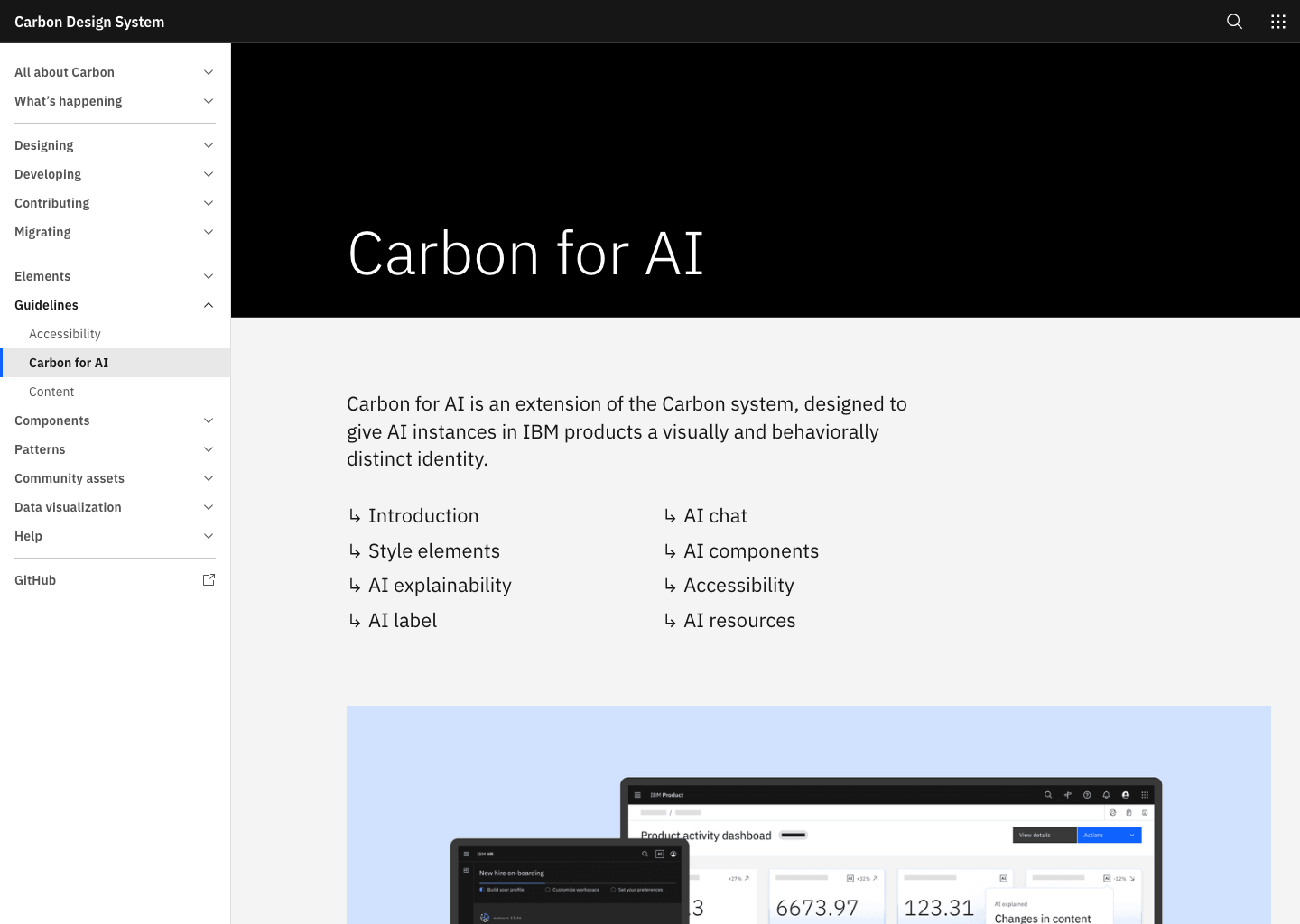The width and height of the screenshot is (1300, 924).
Task: Click the arrow icon pointing to Introduction
Action: tap(355, 515)
